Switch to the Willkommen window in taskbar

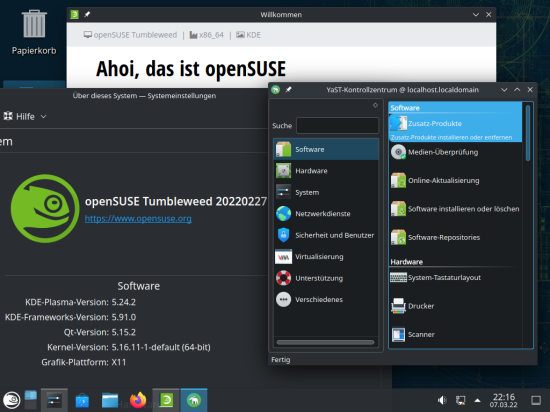pyautogui.click(x=166, y=400)
